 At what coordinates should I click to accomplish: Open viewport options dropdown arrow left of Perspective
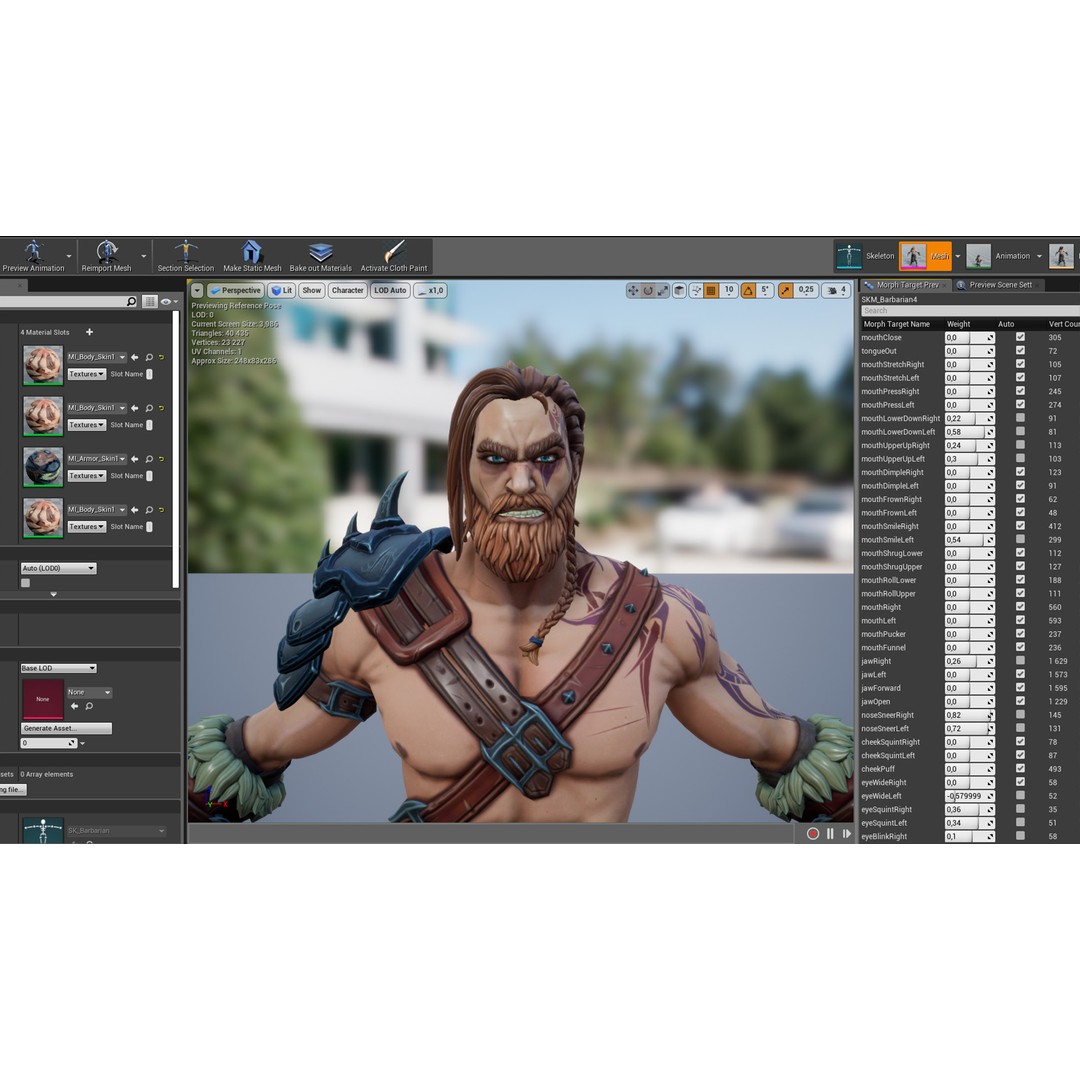click(x=197, y=291)
